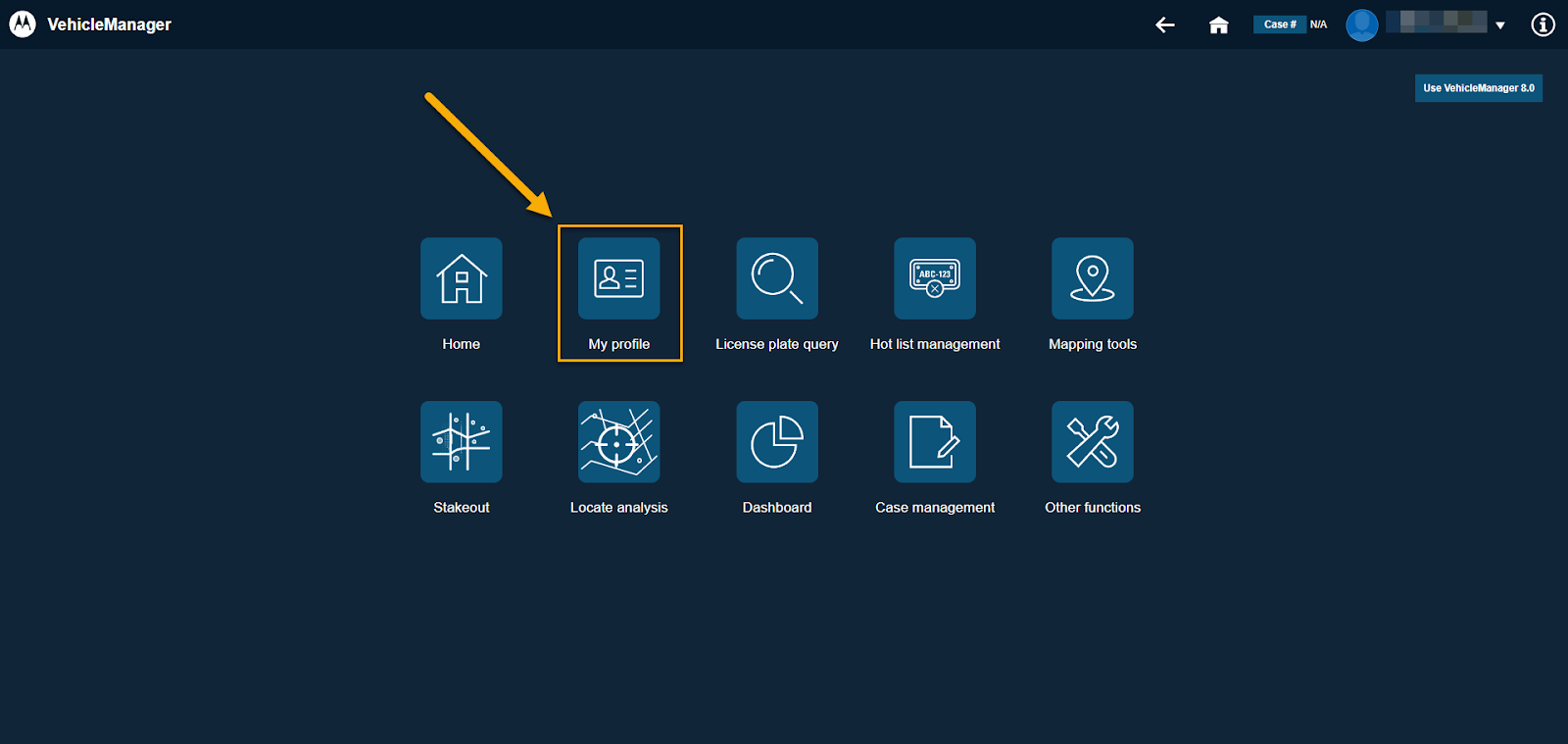1568x744 pixels.
Task: Open Mapping tools pin icon
Action: coord(1093,278)
